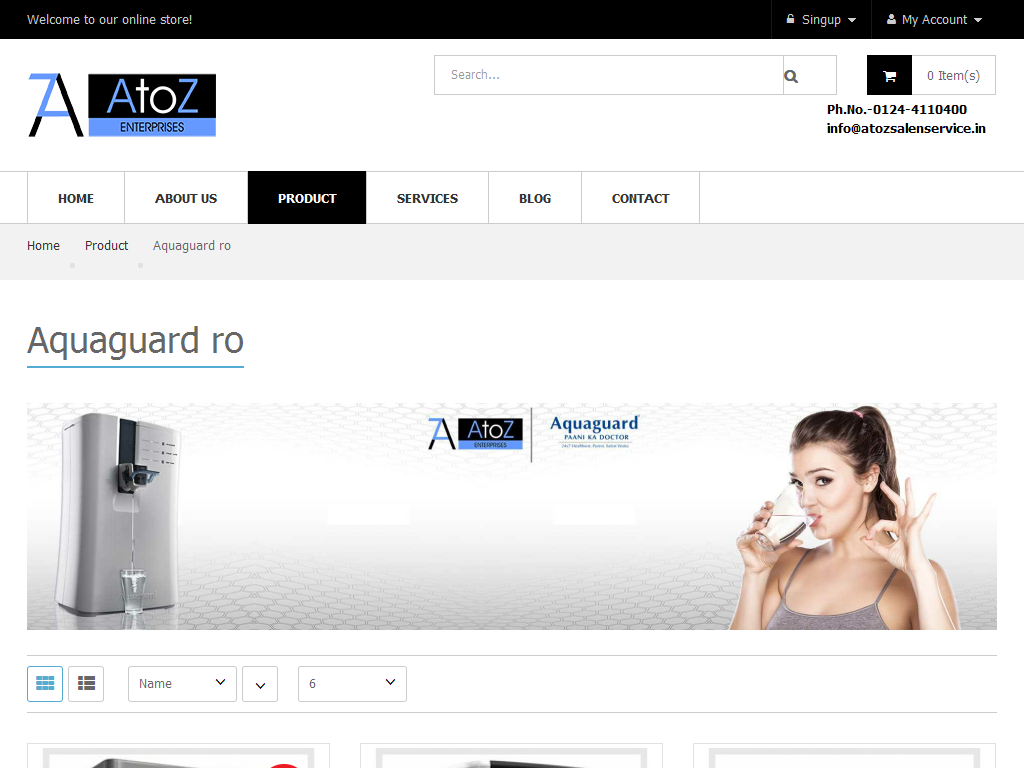Image resolution: width=1024 pixels, height=768 pixels.
Task: Expand the Singup dropdown
Action: click(x=821, y=20)
